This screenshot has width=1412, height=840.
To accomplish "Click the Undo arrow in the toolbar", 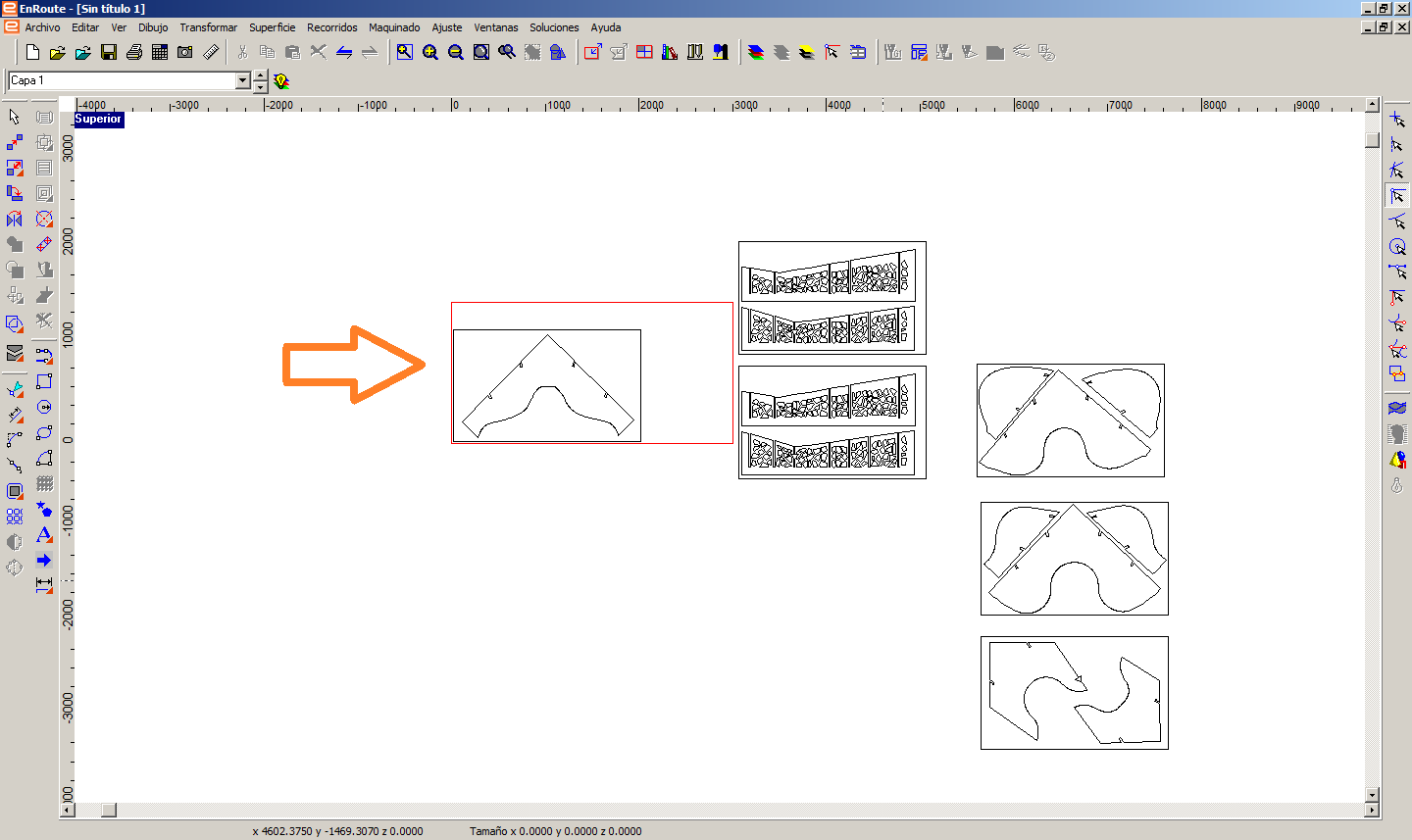I will tap(344, 52).
